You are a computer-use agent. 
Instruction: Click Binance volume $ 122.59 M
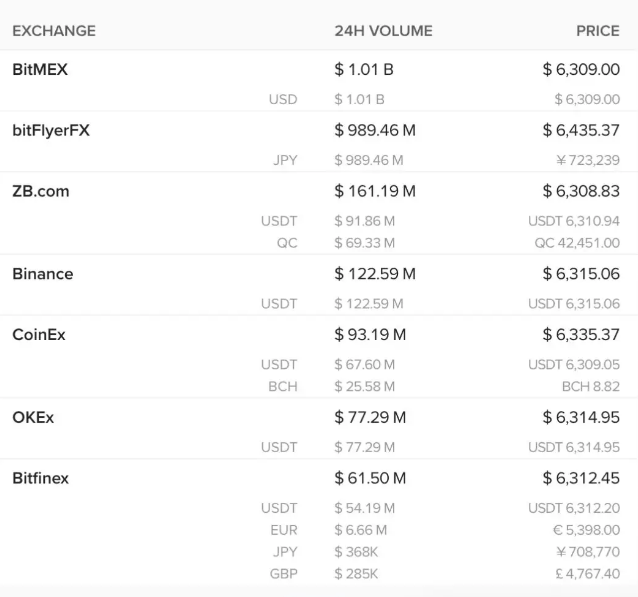click(x=375, y=274)
